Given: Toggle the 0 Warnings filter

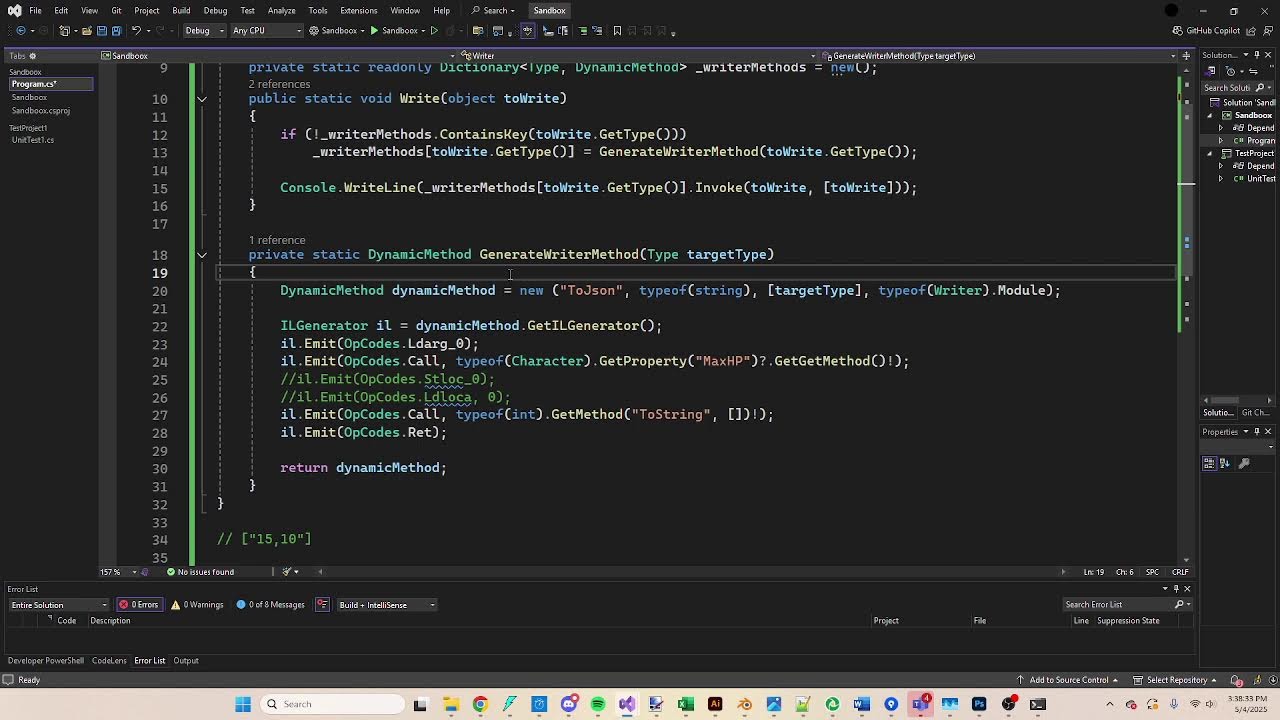Looking at the screenshot, I should tap(197, 605).
